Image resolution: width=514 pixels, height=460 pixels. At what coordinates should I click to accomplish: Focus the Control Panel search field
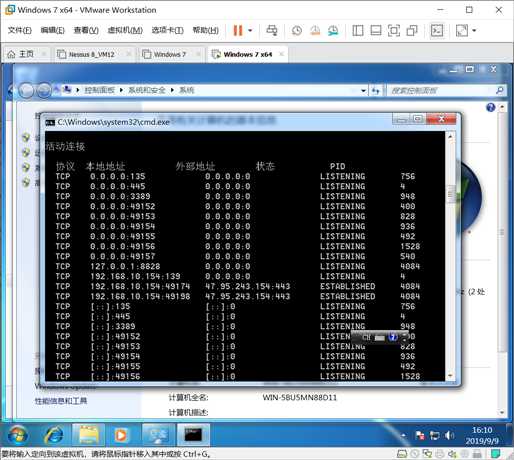click(x=442, y=90)
